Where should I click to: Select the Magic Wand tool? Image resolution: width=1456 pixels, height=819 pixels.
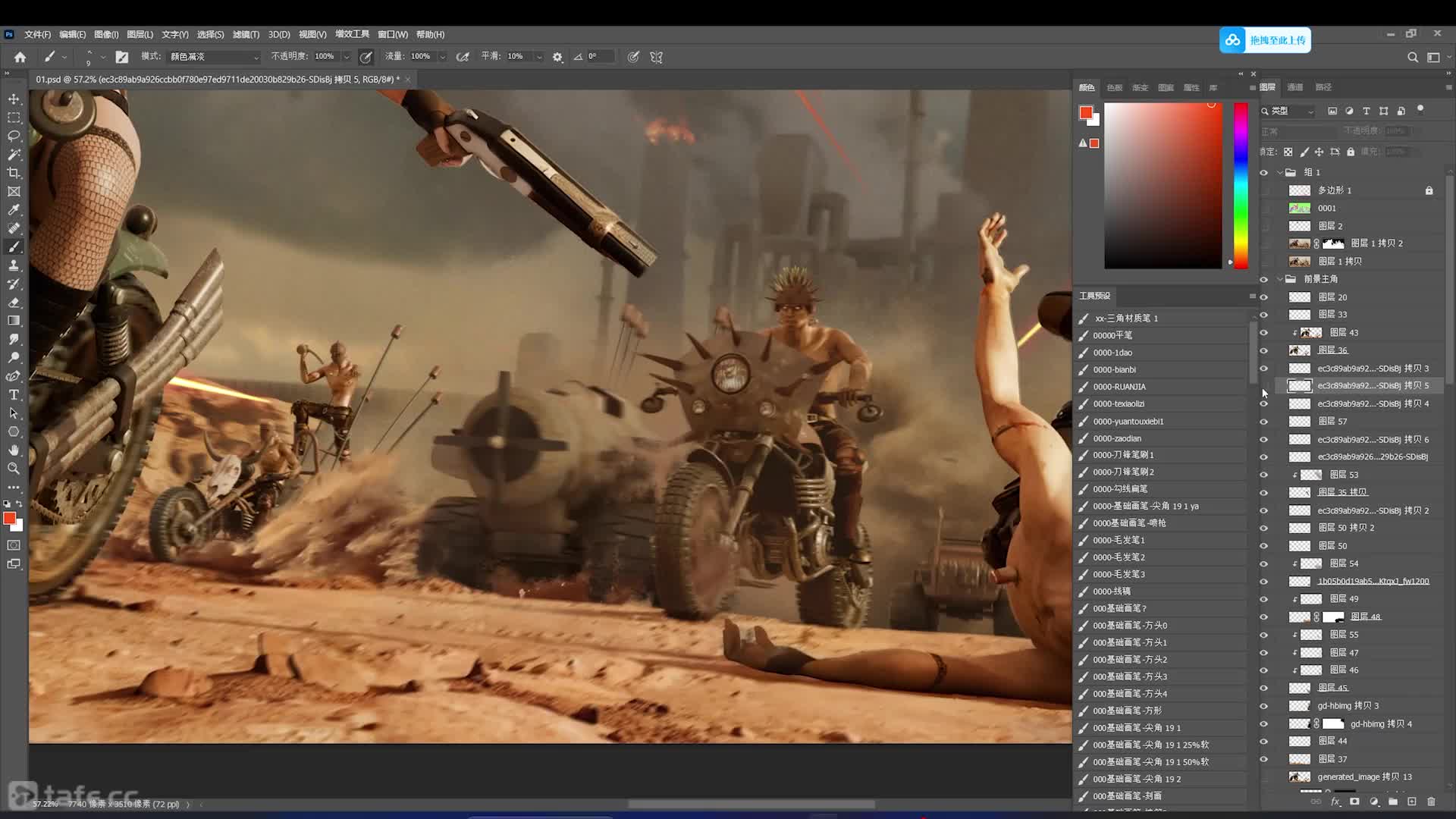pos(14,154)
